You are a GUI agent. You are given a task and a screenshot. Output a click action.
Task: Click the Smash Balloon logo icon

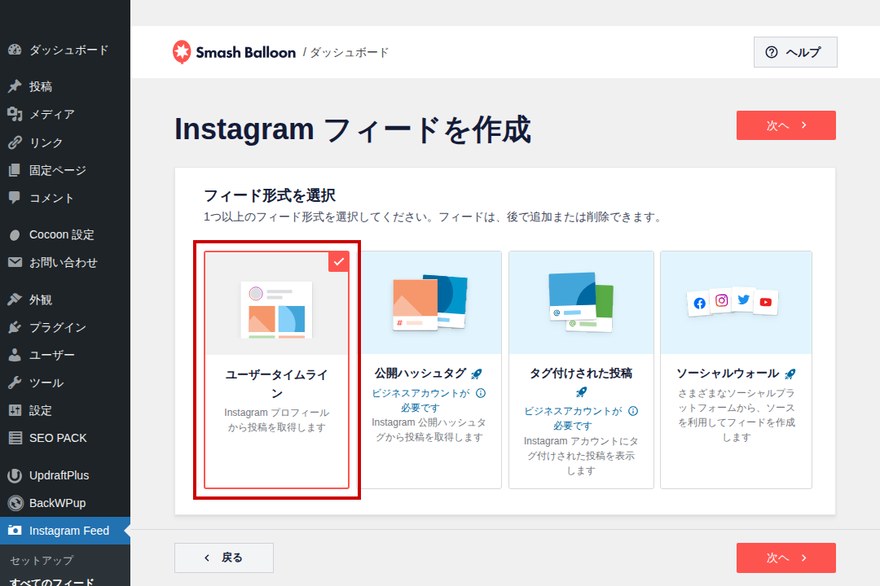(181, 52)
